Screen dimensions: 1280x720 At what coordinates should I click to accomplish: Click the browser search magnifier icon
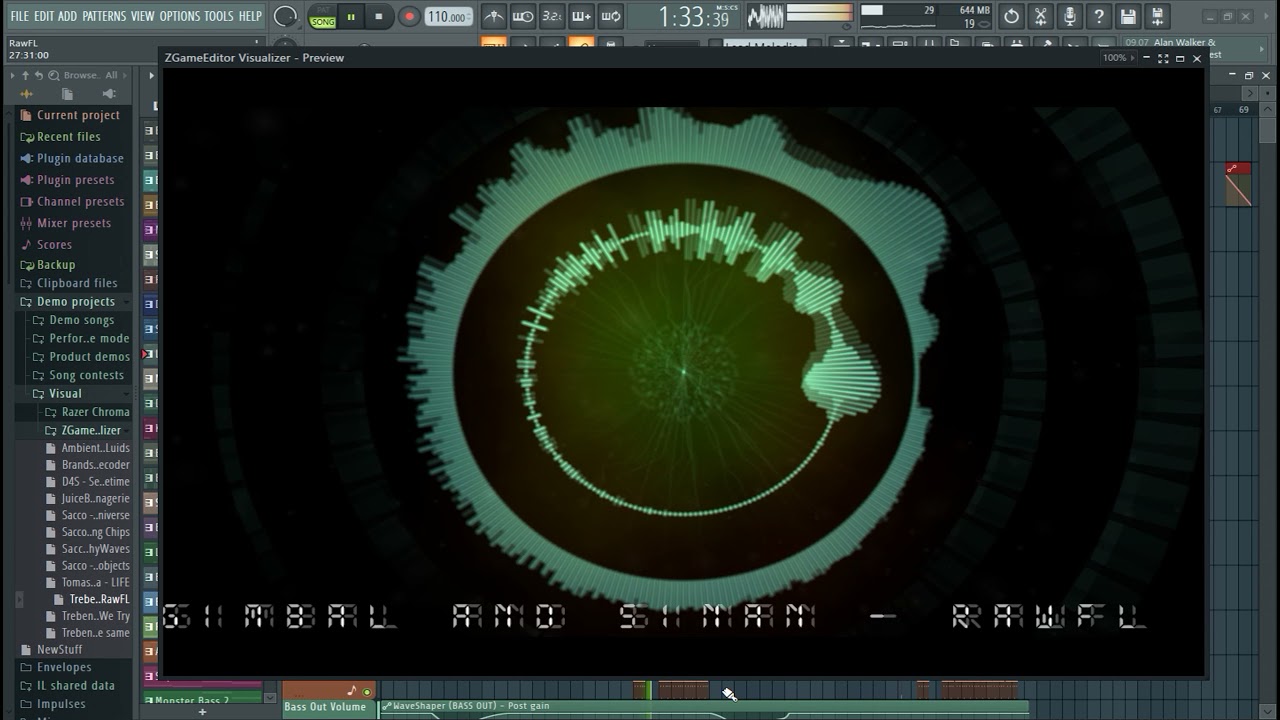(53, 75)
